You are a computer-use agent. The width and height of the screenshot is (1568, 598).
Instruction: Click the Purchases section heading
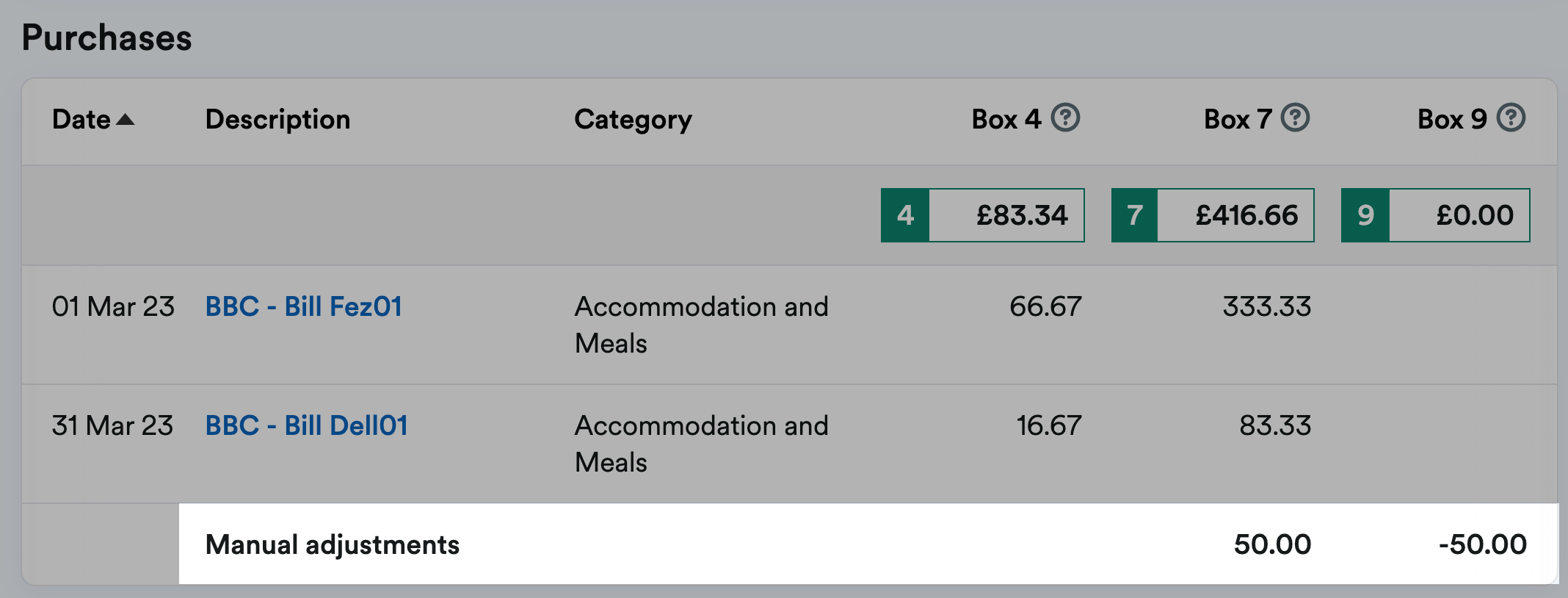(106, 37)
